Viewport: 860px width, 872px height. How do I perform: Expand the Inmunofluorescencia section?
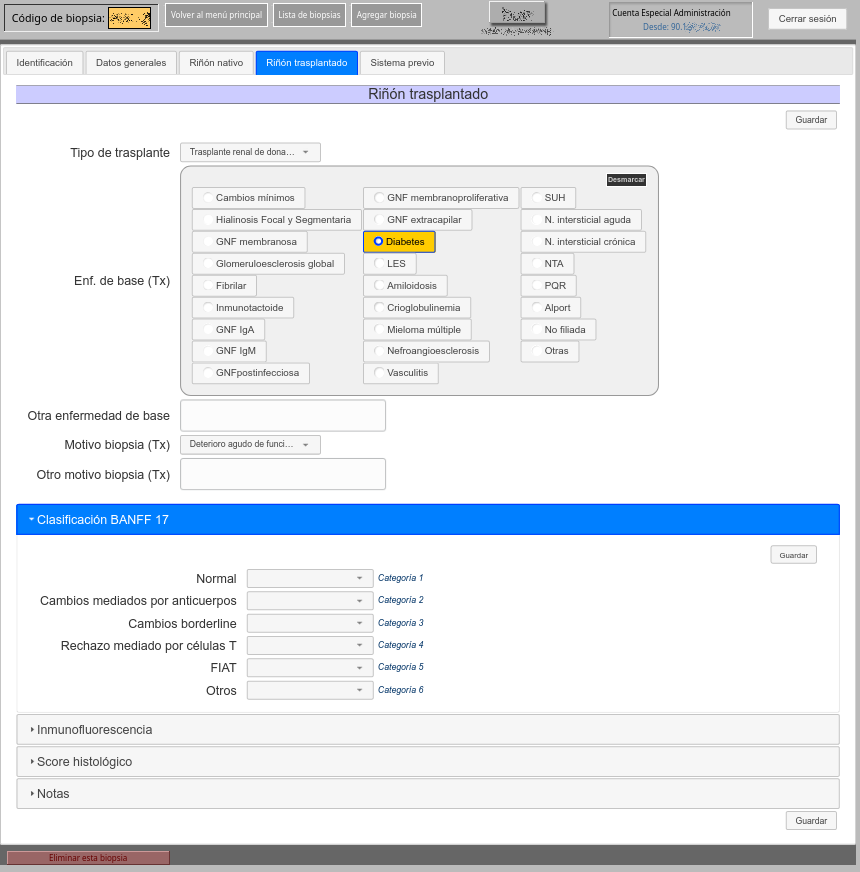[x=427, y=730]
